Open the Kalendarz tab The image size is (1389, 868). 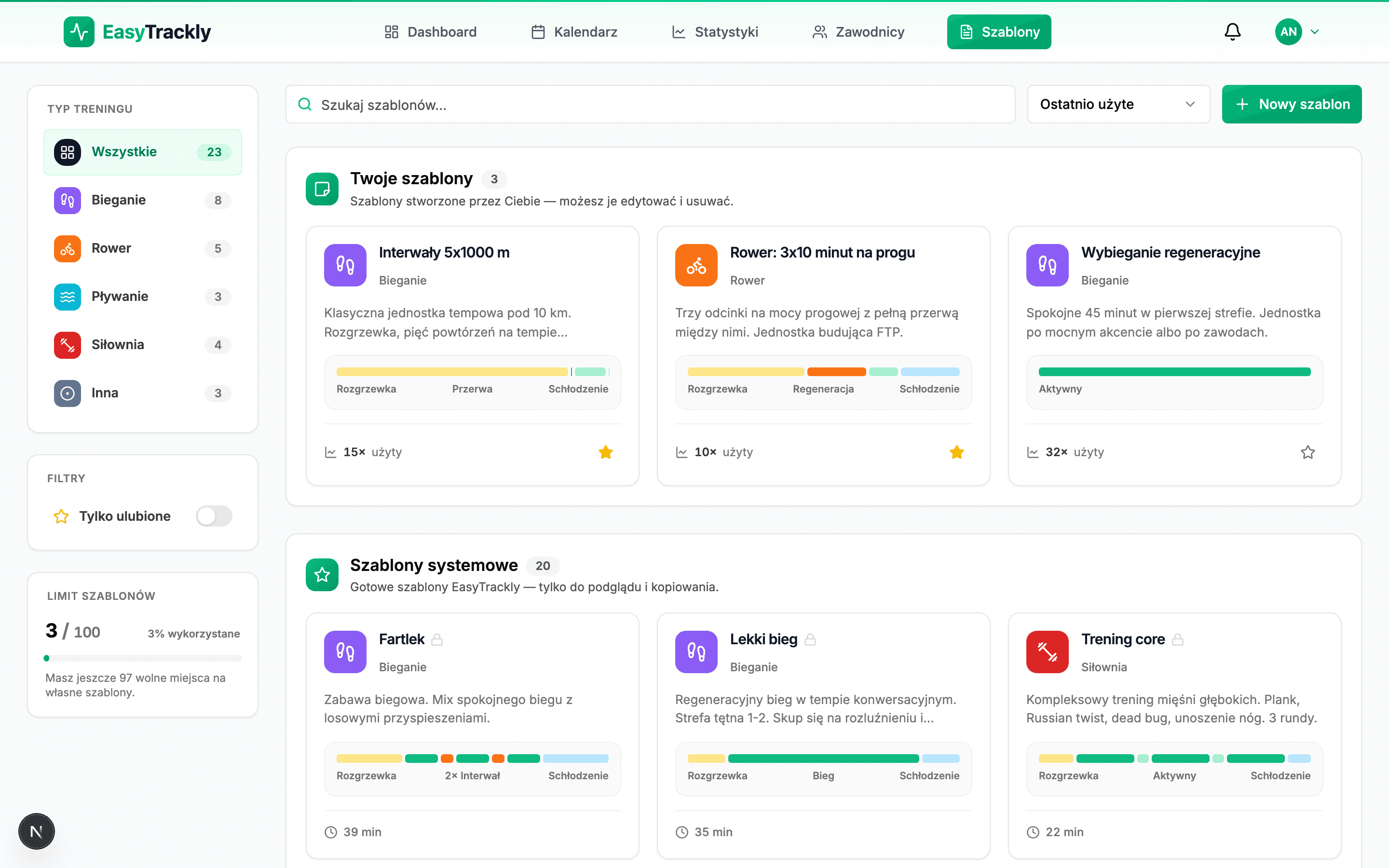tap(574, 31)
